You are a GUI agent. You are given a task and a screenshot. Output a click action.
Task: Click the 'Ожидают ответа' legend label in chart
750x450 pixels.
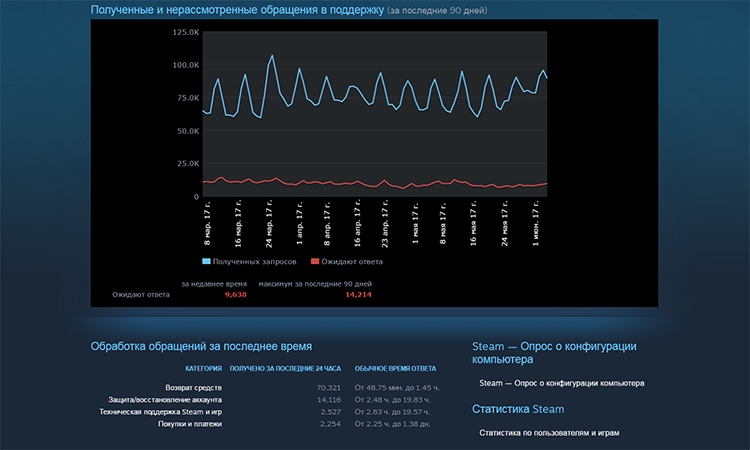pos(352,262)
